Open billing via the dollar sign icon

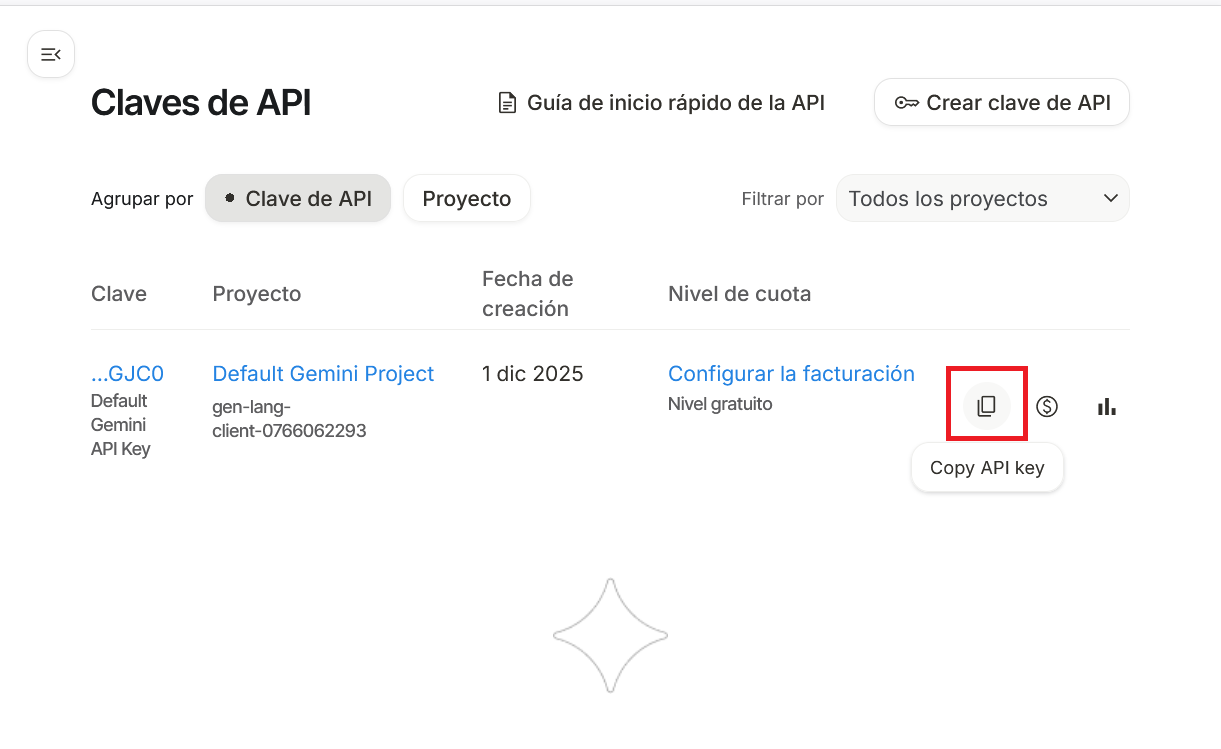coord(1046,406)
